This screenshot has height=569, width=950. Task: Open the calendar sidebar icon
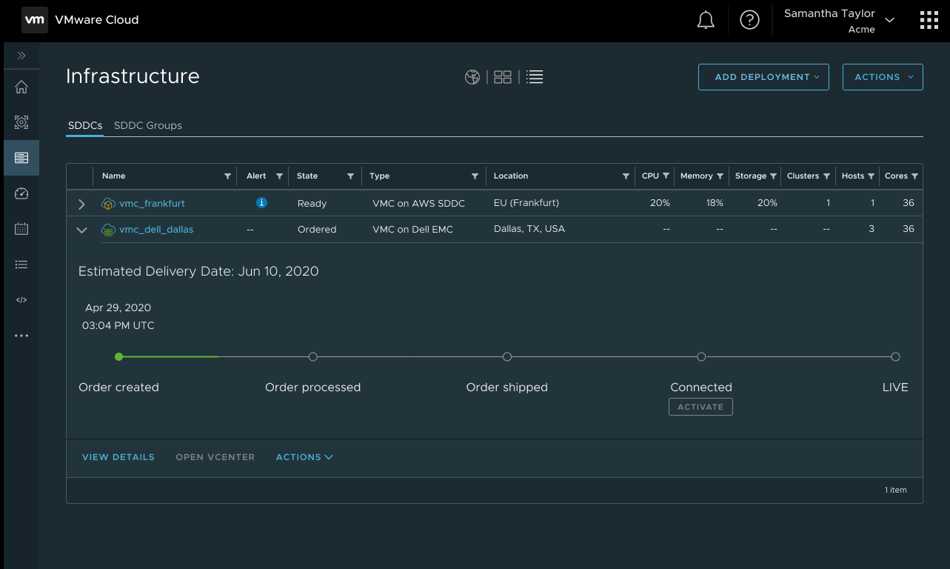[21, 229]
